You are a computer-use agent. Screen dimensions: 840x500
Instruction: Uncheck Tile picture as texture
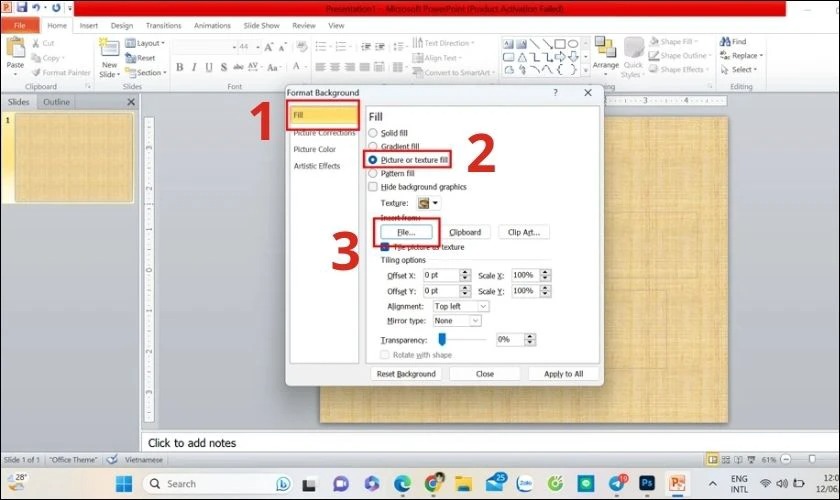click(x=385, y=247)
